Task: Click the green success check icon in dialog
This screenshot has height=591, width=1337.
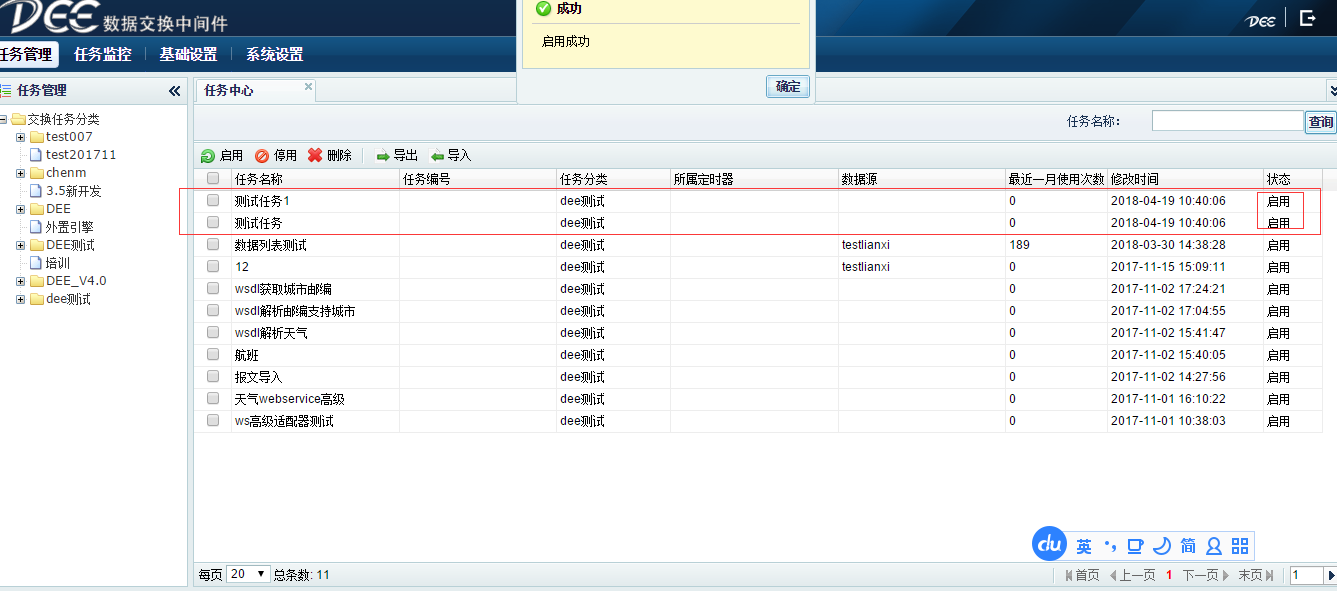Action: click(543, 9)
